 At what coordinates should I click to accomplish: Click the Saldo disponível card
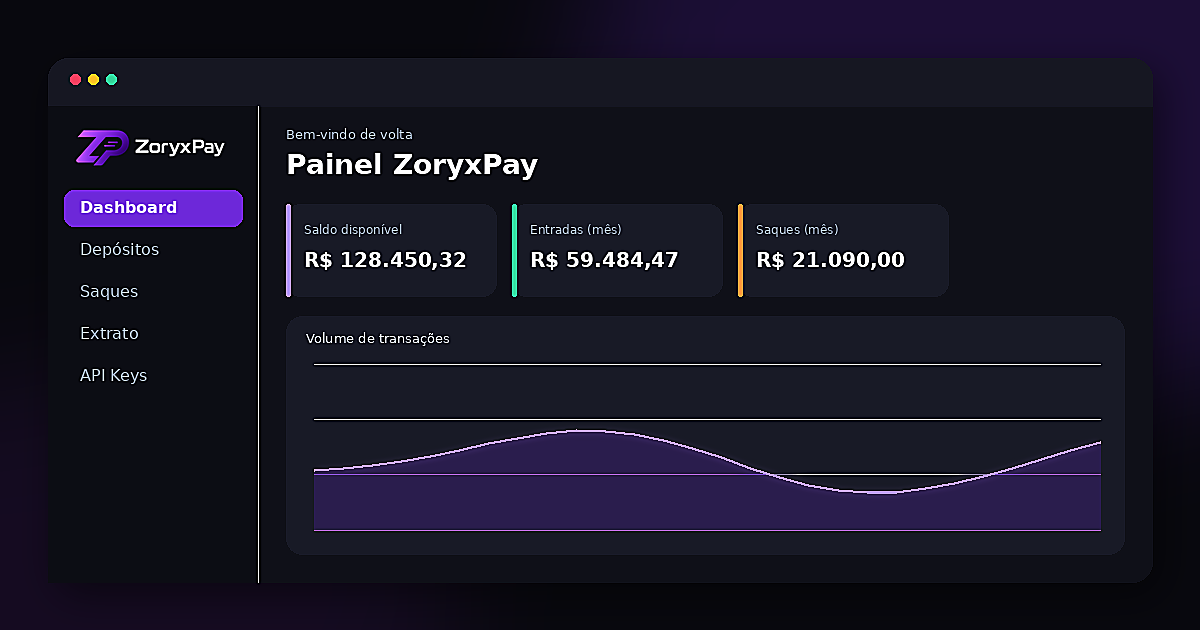pyautogui.click(x=391, y=250)
